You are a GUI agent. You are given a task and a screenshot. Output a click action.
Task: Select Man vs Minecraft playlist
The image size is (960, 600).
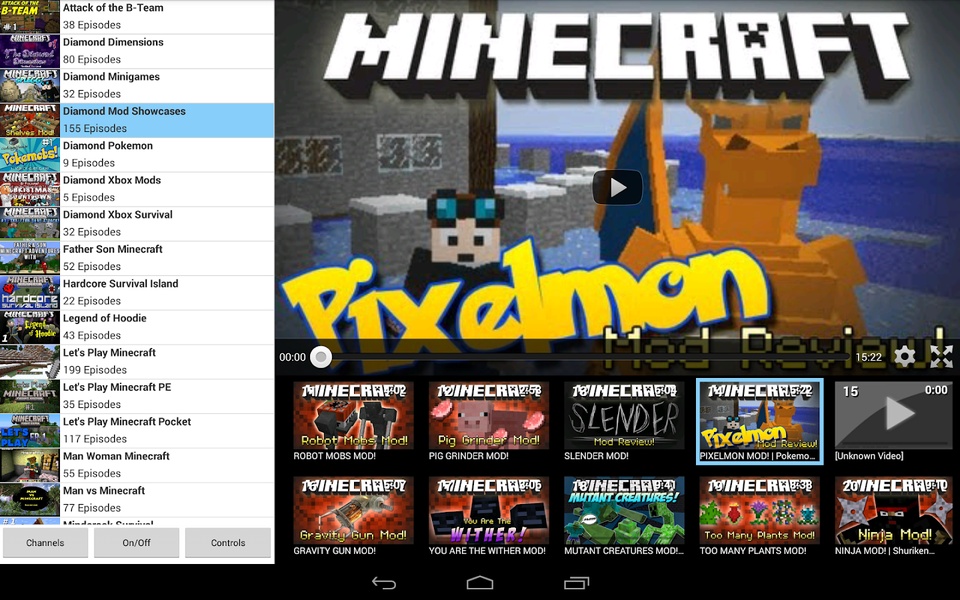pyautogui.click(x=137, y=499)
